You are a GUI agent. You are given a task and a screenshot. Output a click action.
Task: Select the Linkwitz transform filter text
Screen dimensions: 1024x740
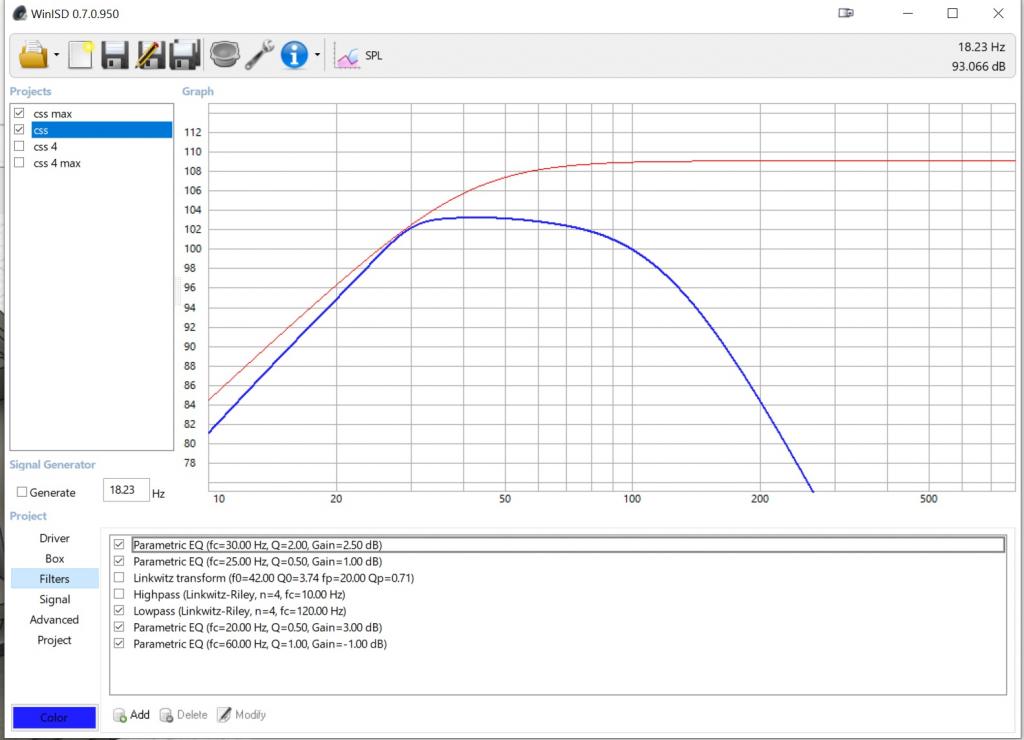[x=274, y=578]
